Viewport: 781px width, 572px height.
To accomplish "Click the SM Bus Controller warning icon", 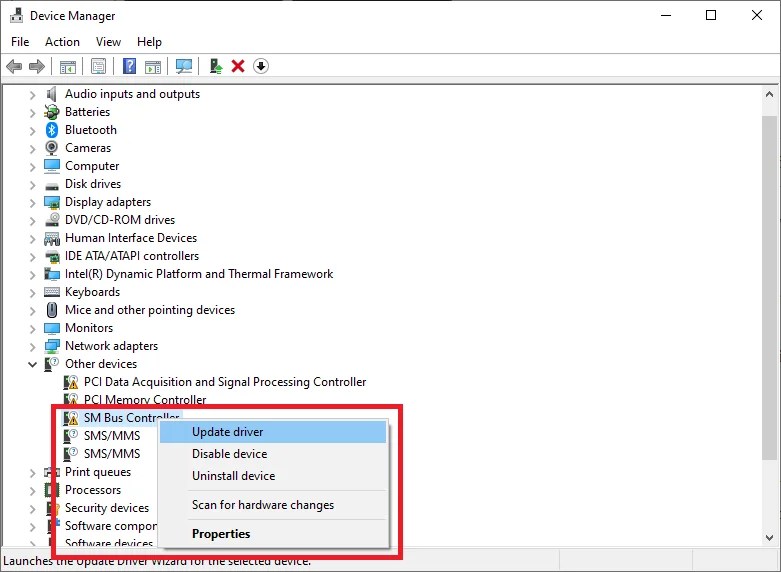I will pyautogui.click(x=71, y=418).
